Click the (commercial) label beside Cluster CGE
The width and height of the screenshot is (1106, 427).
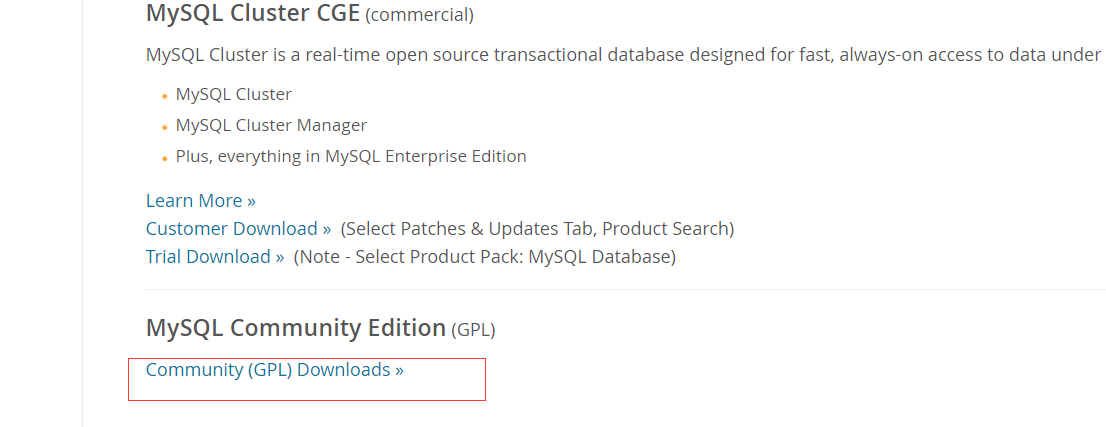pos(420,15)
